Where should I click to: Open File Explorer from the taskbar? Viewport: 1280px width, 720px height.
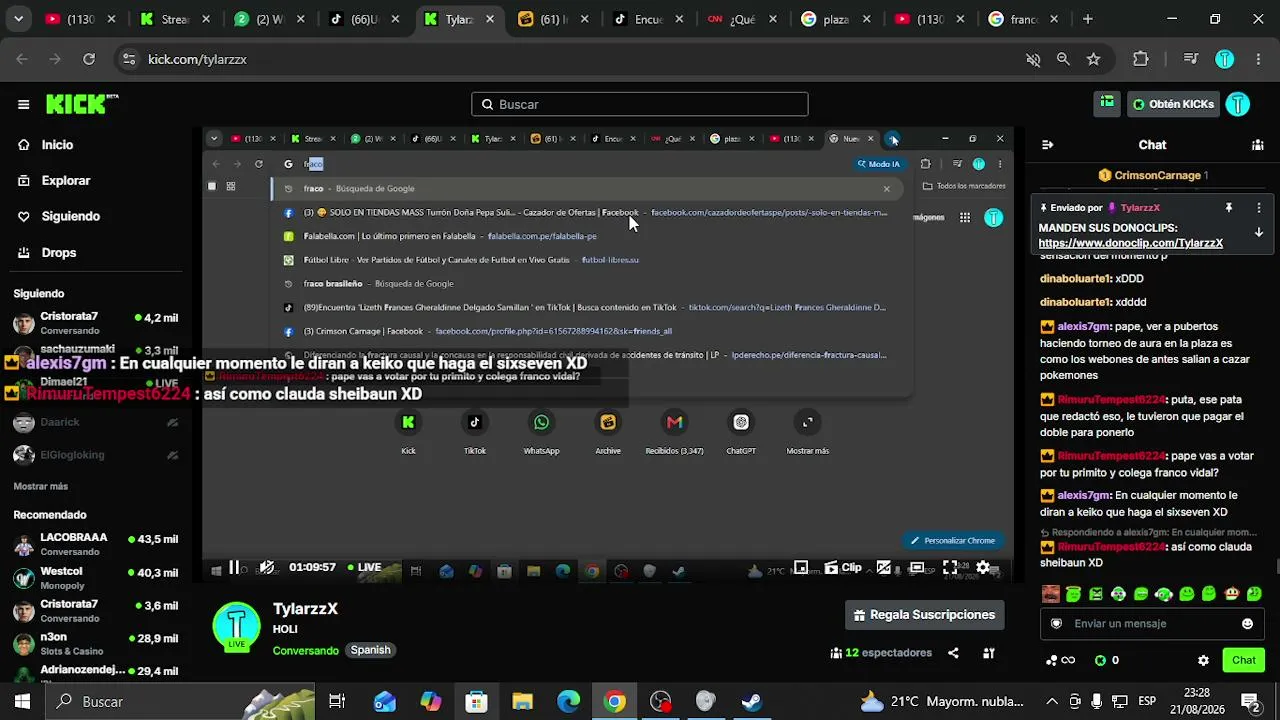tap(523, 702)
